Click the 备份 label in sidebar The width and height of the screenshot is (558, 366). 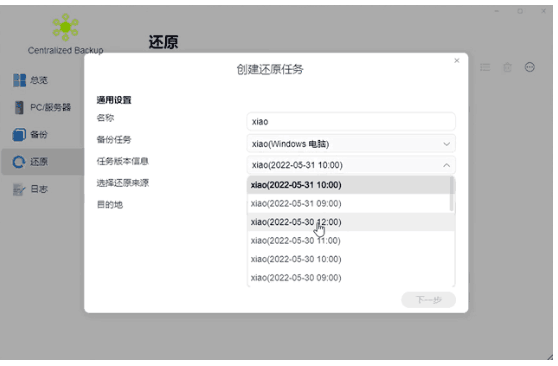click(x=38, y=135)
